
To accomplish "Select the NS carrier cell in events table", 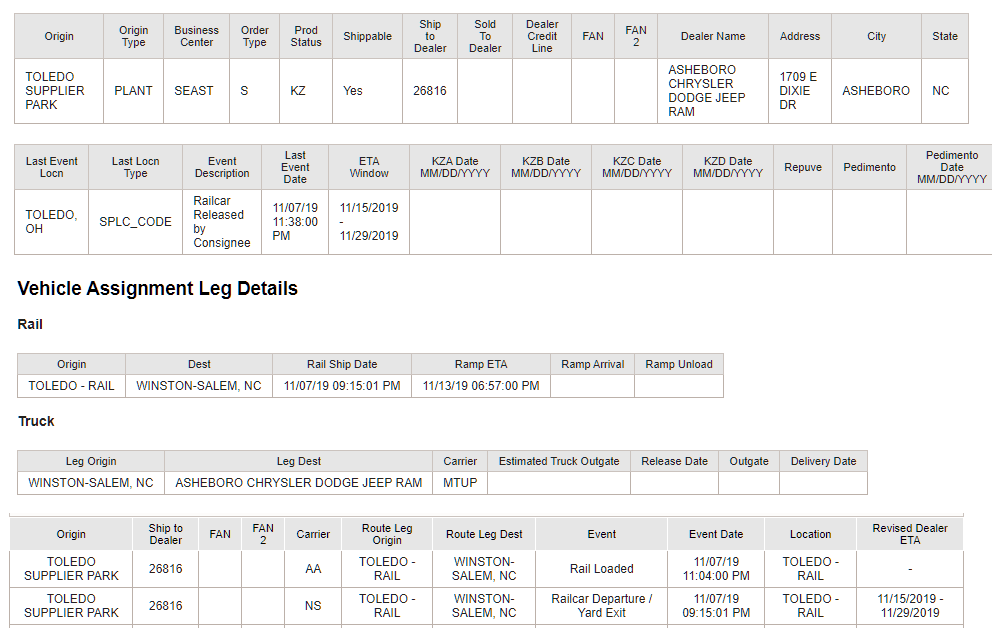I will tap(313, 606).
